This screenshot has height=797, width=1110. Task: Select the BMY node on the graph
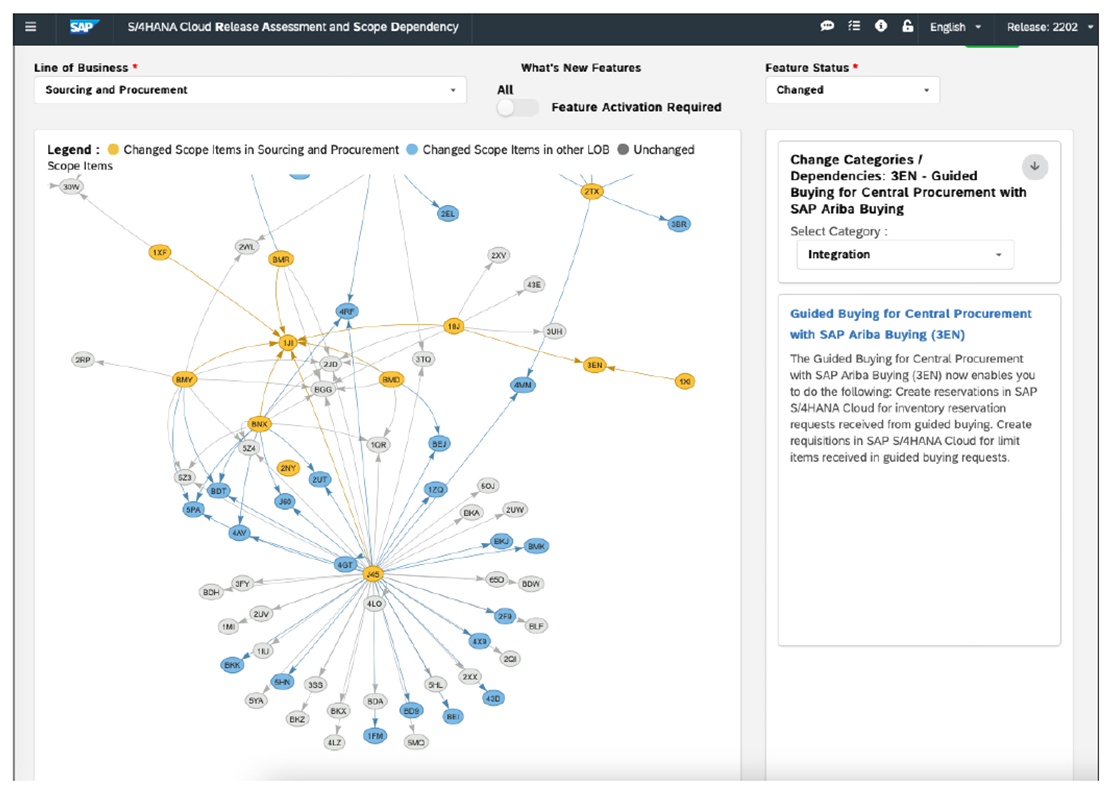[x=185, y=379]
